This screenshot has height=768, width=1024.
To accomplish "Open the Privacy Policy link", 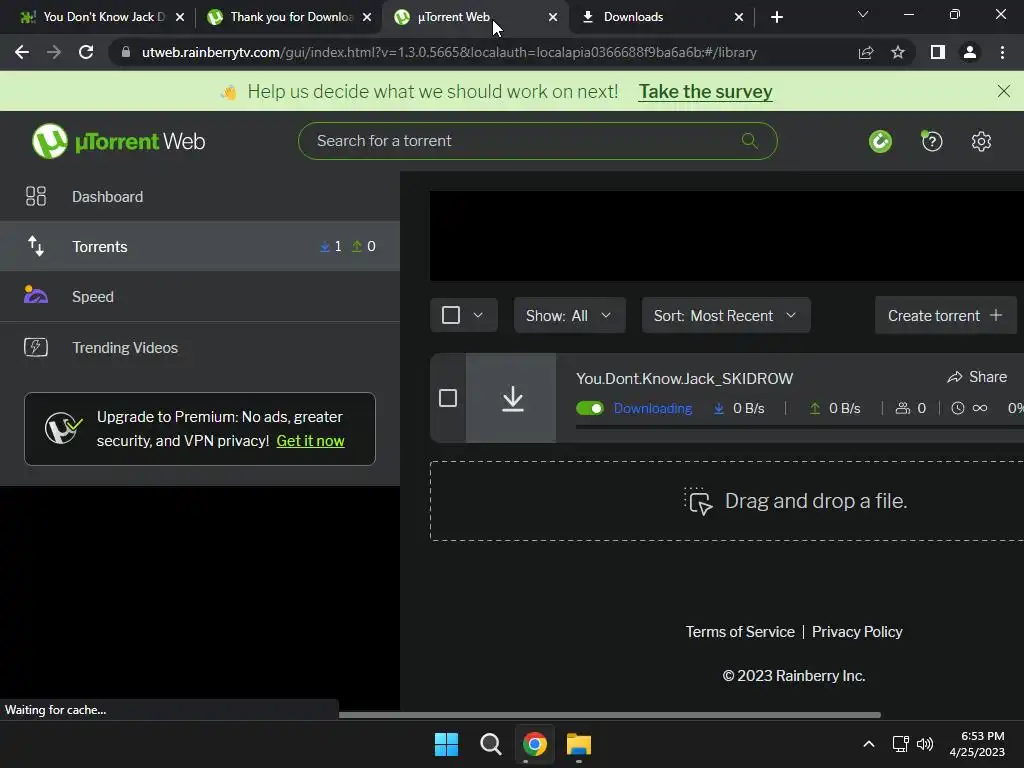I will point(857,632).
